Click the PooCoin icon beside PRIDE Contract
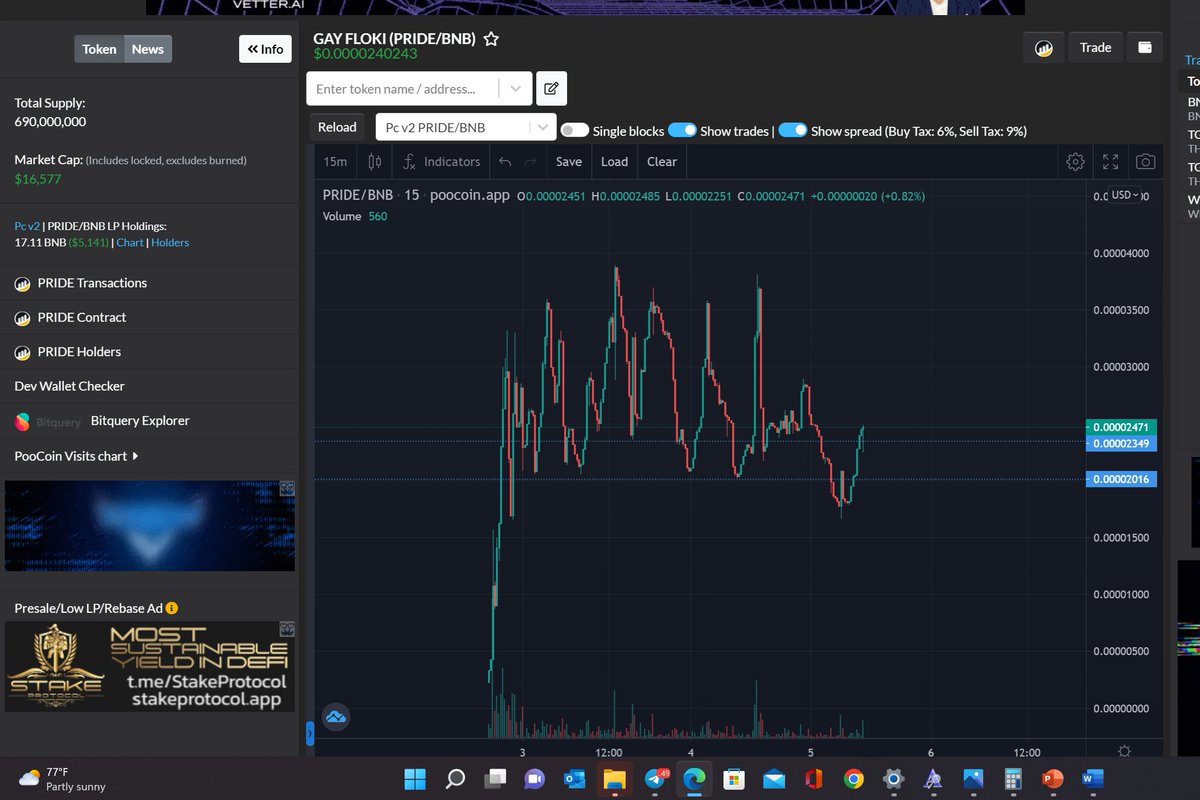 (23, 318)
